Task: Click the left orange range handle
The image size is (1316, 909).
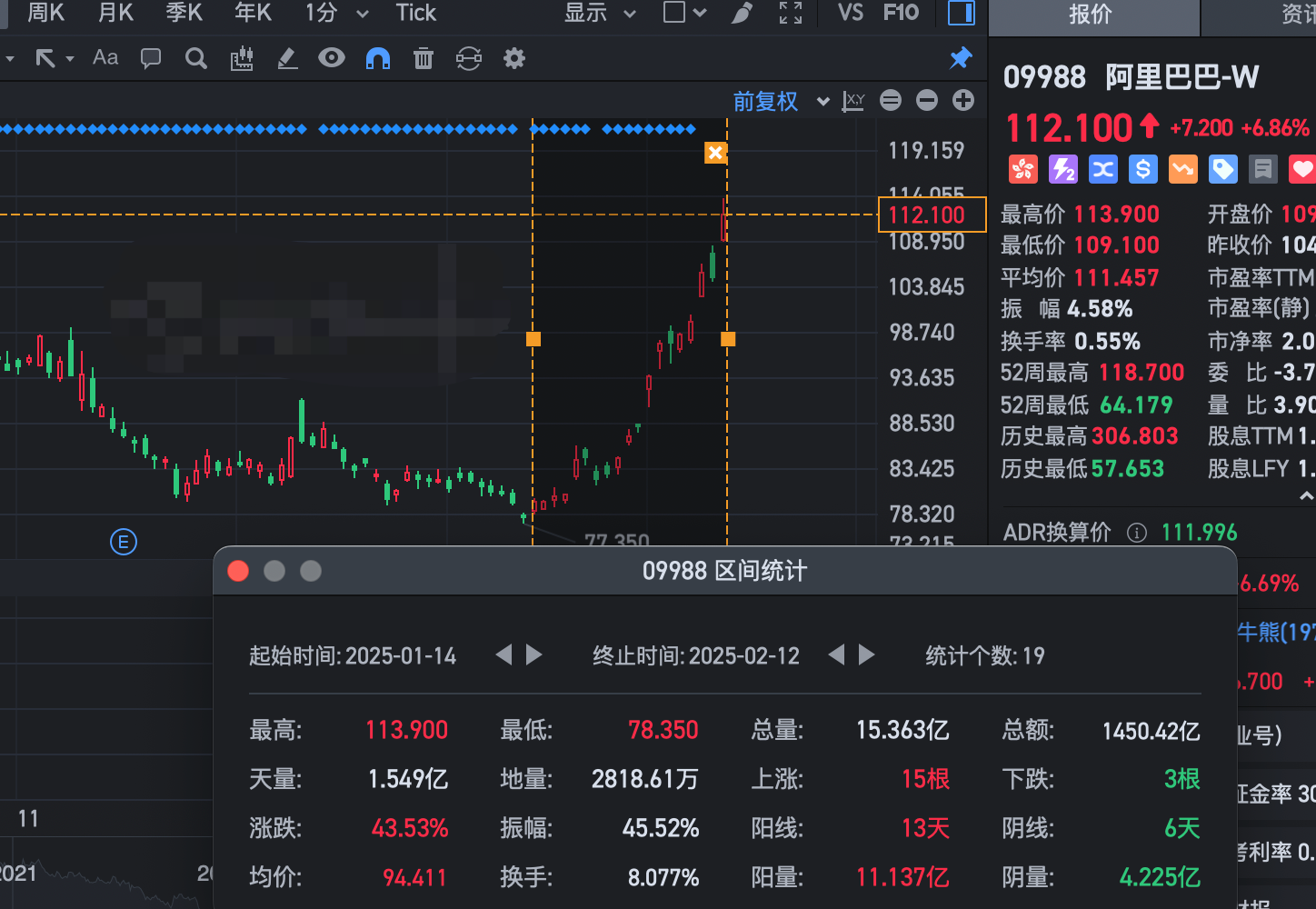Action: [533, 339]
